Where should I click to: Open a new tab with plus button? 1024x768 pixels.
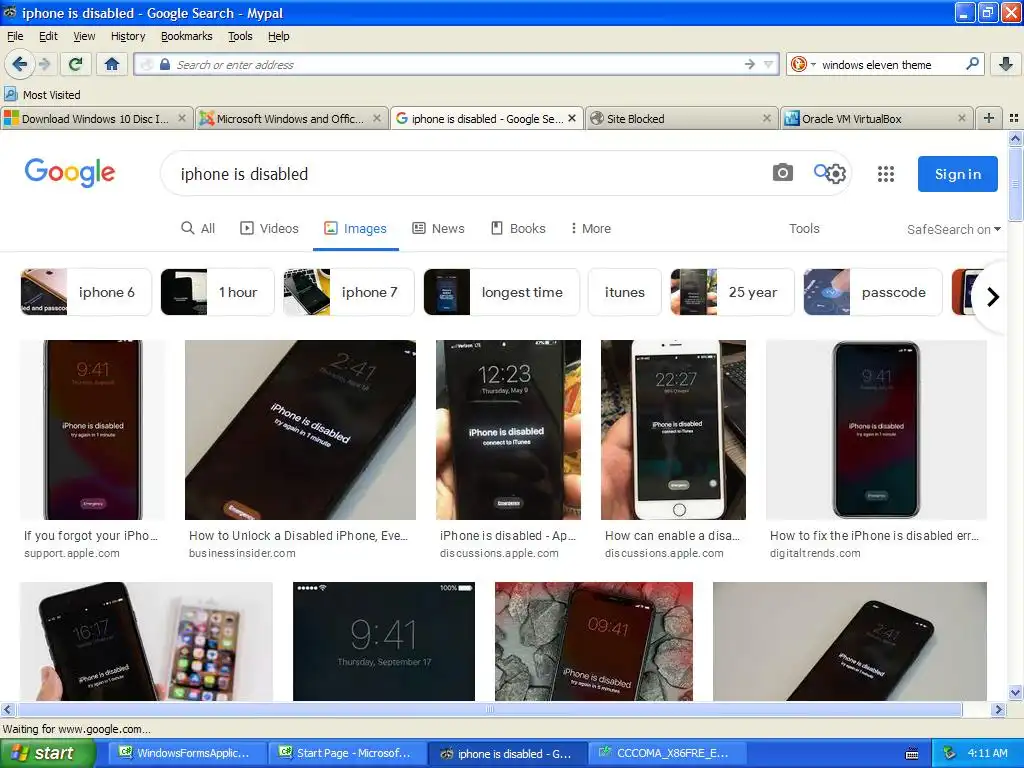pos(989,118)
